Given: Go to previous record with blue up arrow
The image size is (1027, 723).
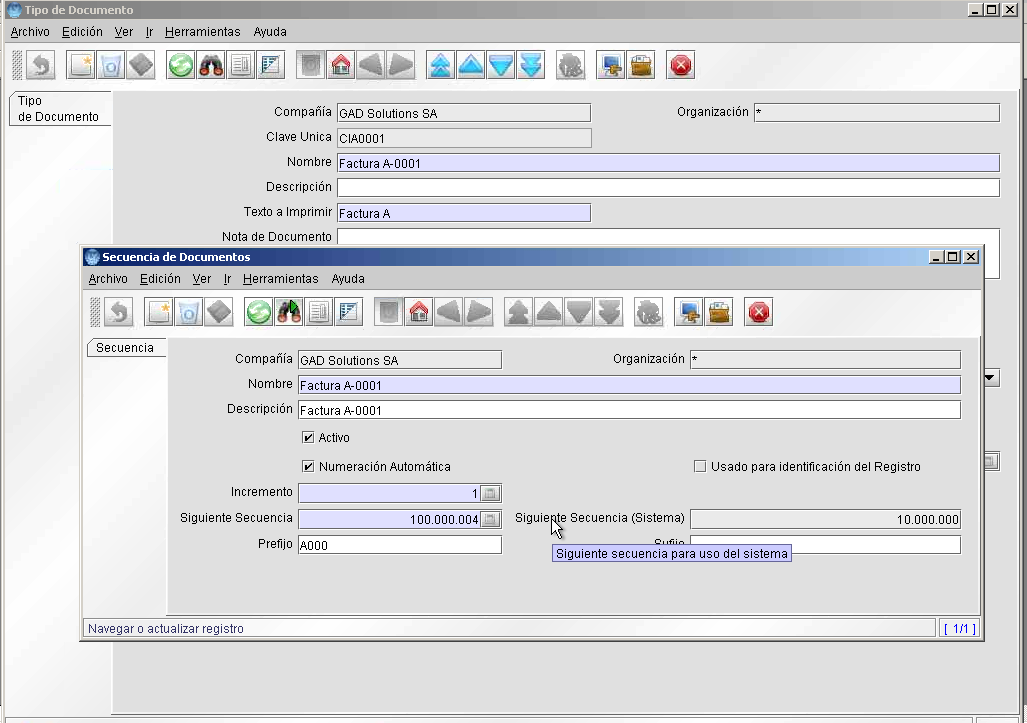Looking at the screenshot, I should click(x=471, y=65).
